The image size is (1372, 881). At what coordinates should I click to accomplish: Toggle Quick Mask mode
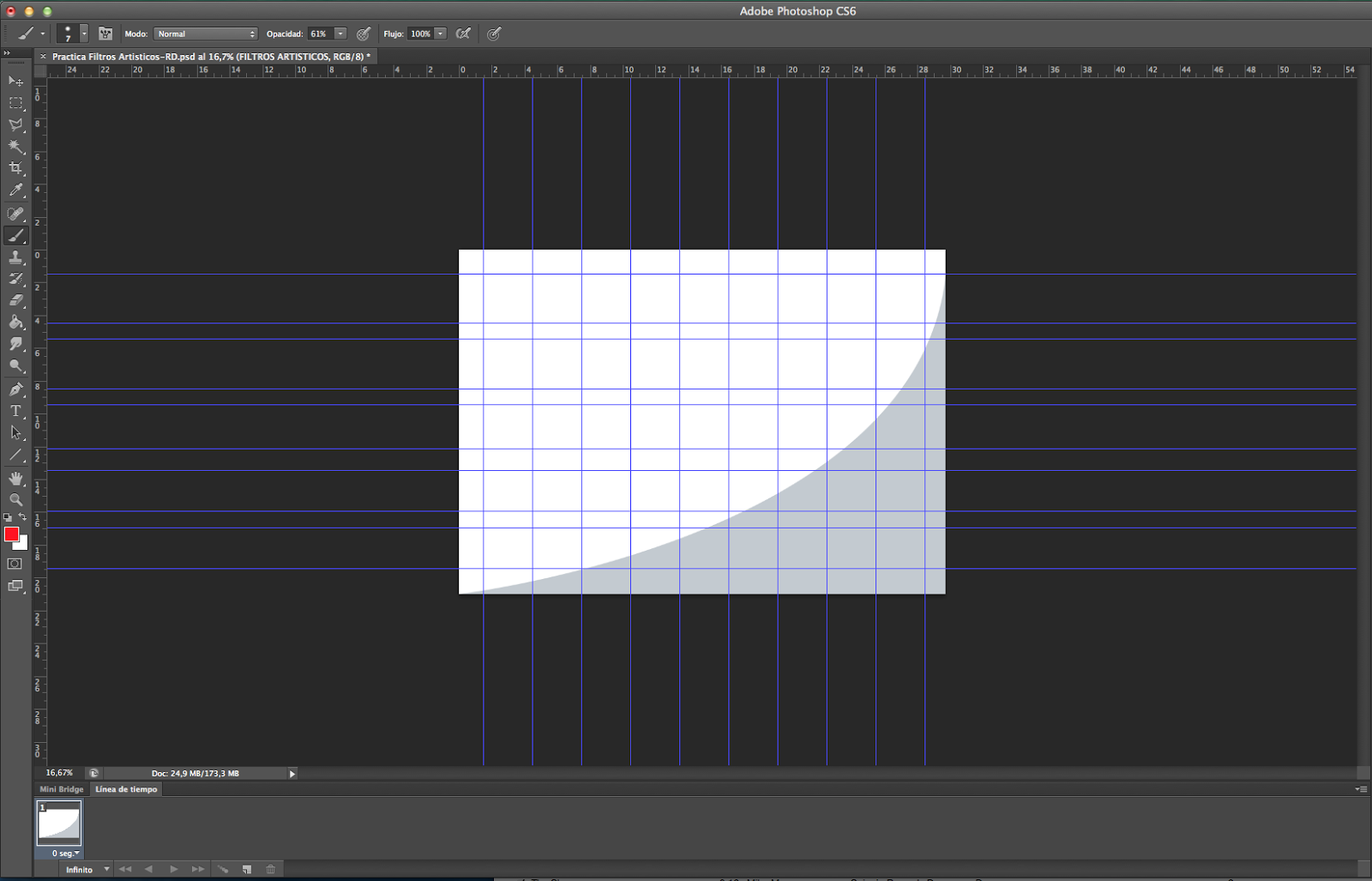click(15, 564)
